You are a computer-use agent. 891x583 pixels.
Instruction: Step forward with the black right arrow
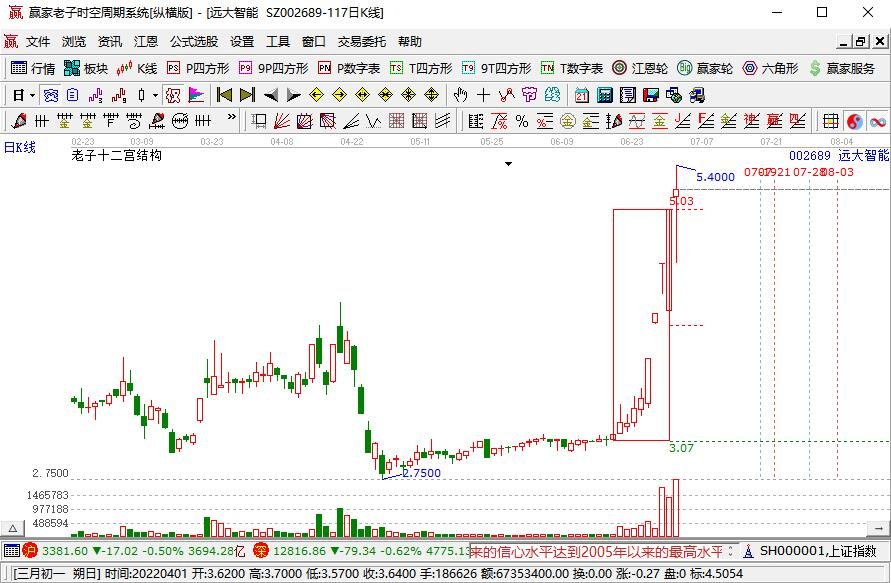293,95
